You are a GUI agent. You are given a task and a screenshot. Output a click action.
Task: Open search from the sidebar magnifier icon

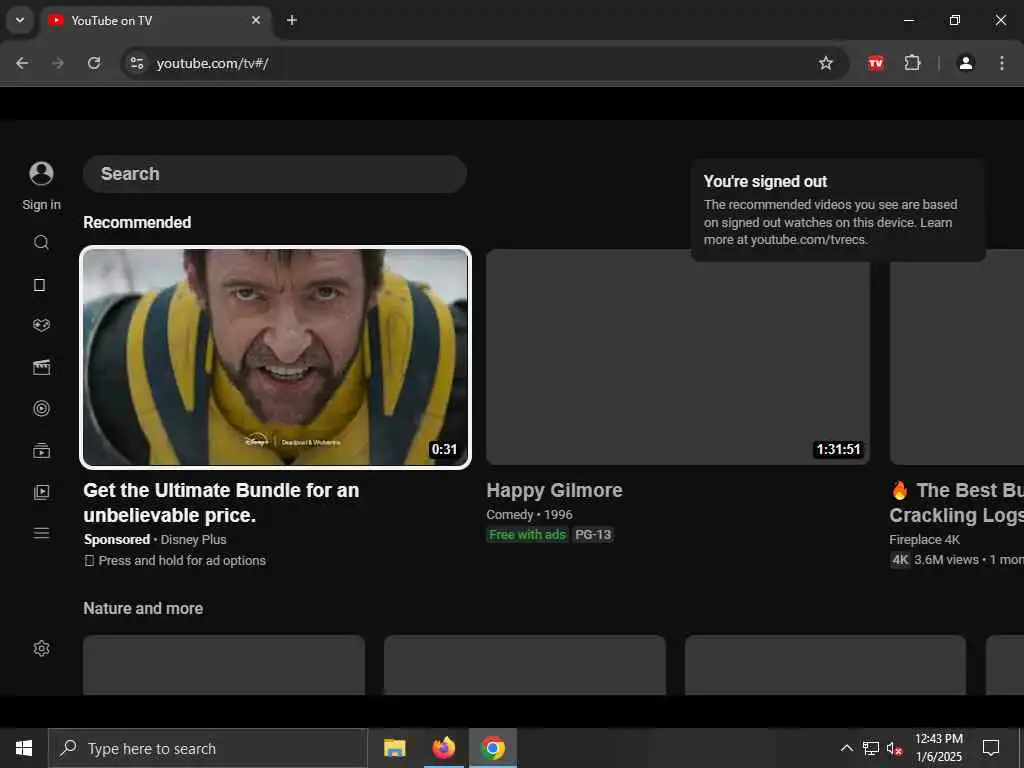pos(41,243)
